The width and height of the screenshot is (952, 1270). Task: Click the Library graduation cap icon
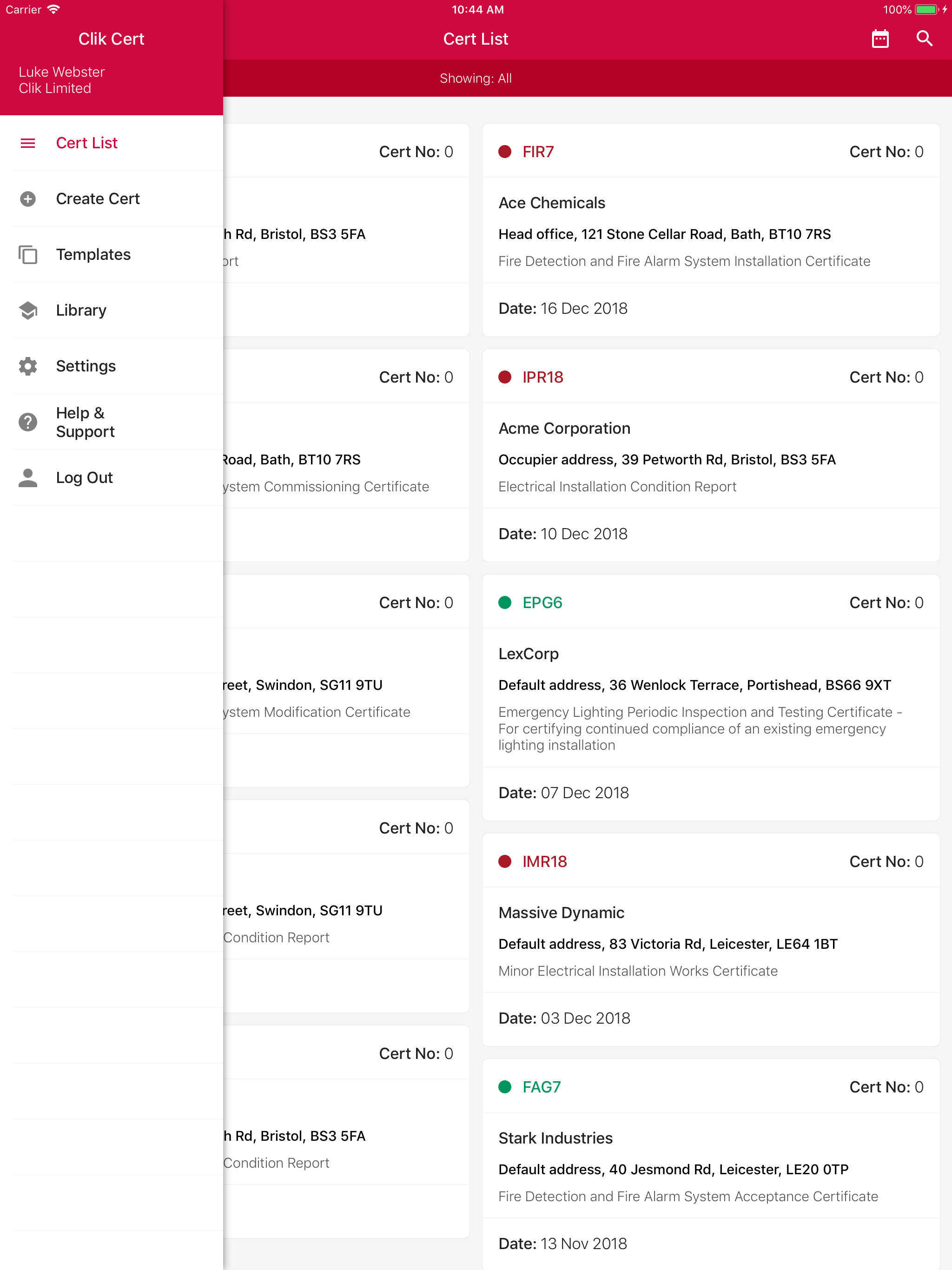tap(27, 310)
